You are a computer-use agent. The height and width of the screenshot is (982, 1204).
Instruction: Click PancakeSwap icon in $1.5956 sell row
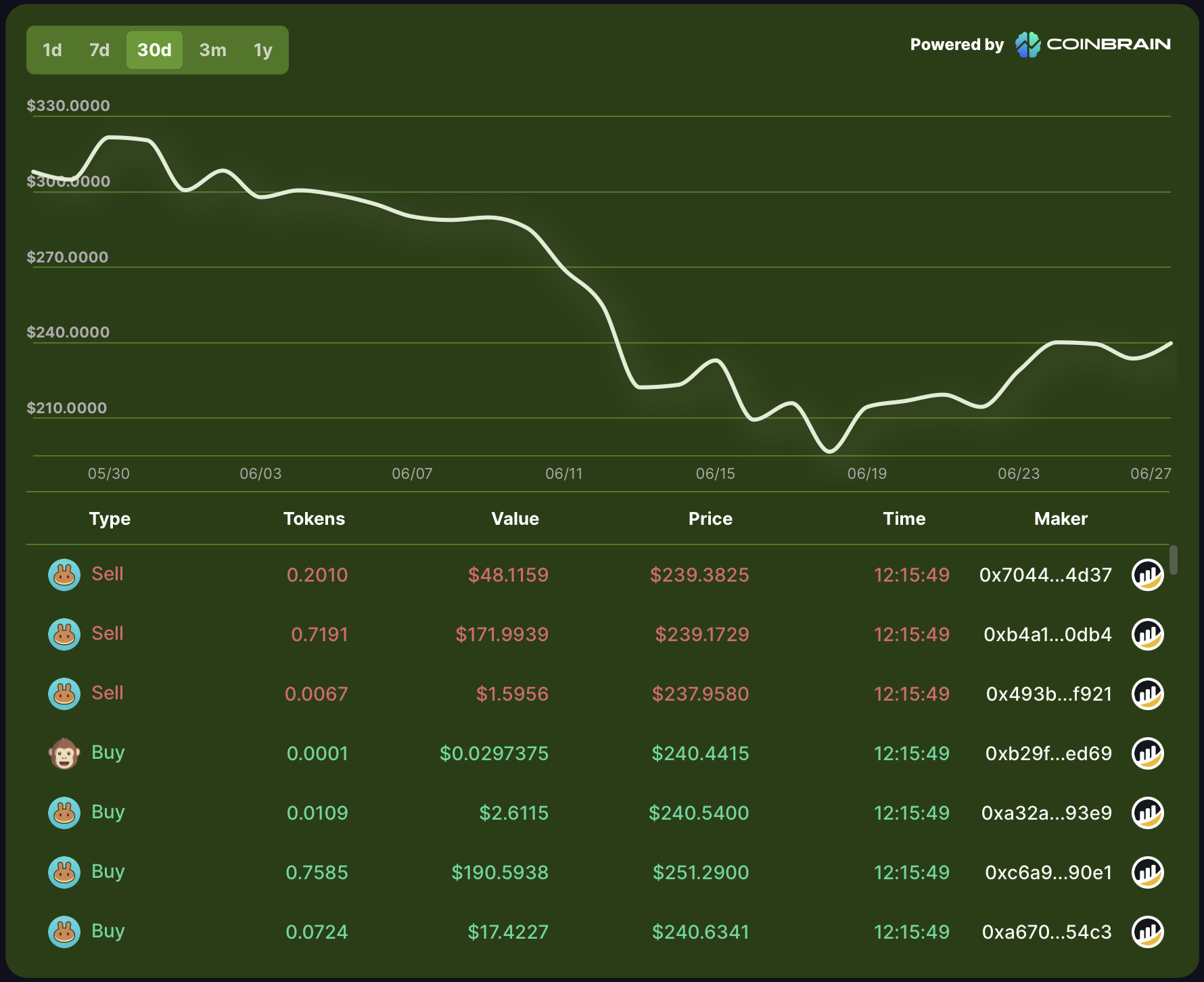click(64, 694)
